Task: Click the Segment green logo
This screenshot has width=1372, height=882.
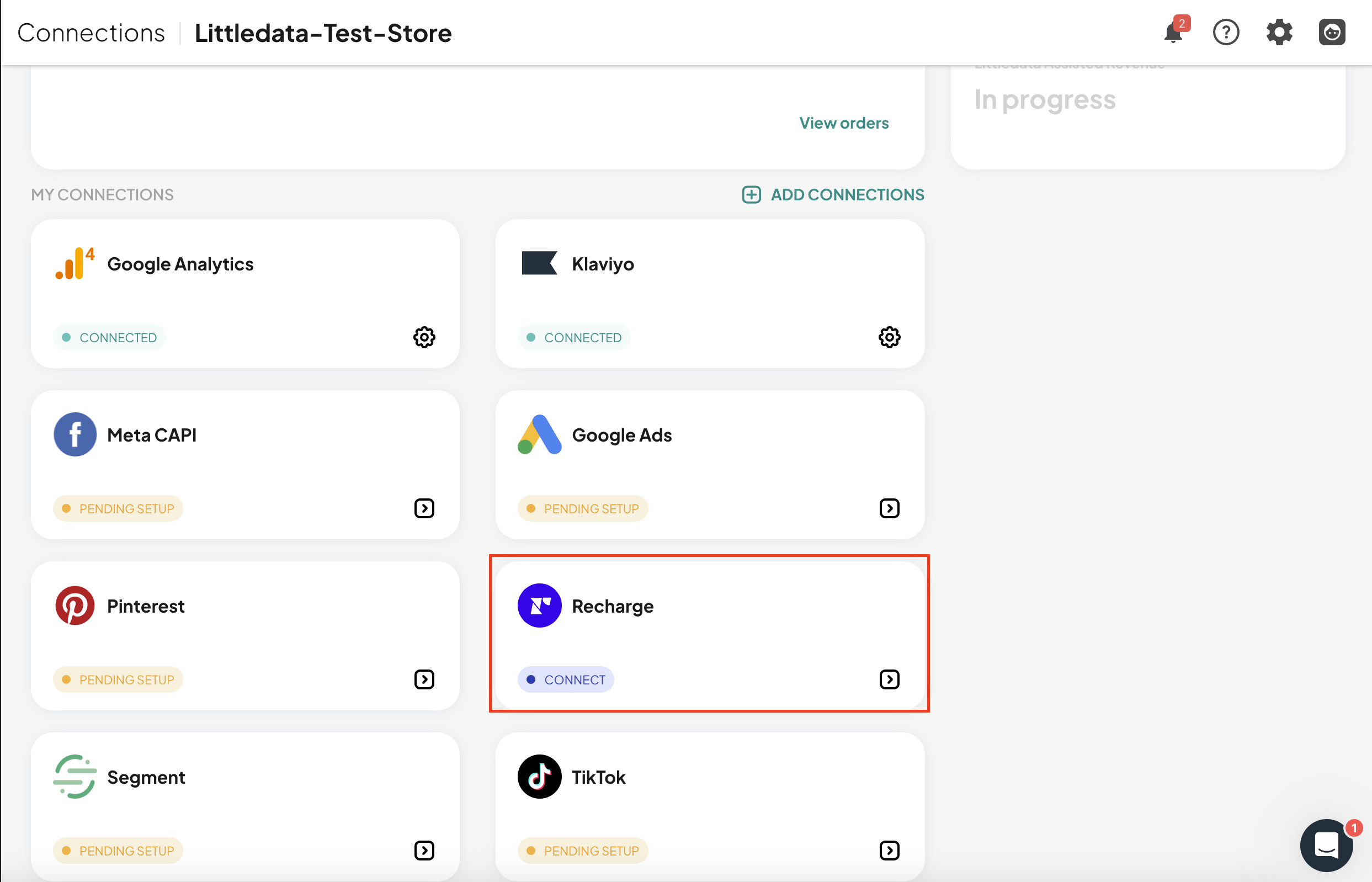Action: click(75, 777)
